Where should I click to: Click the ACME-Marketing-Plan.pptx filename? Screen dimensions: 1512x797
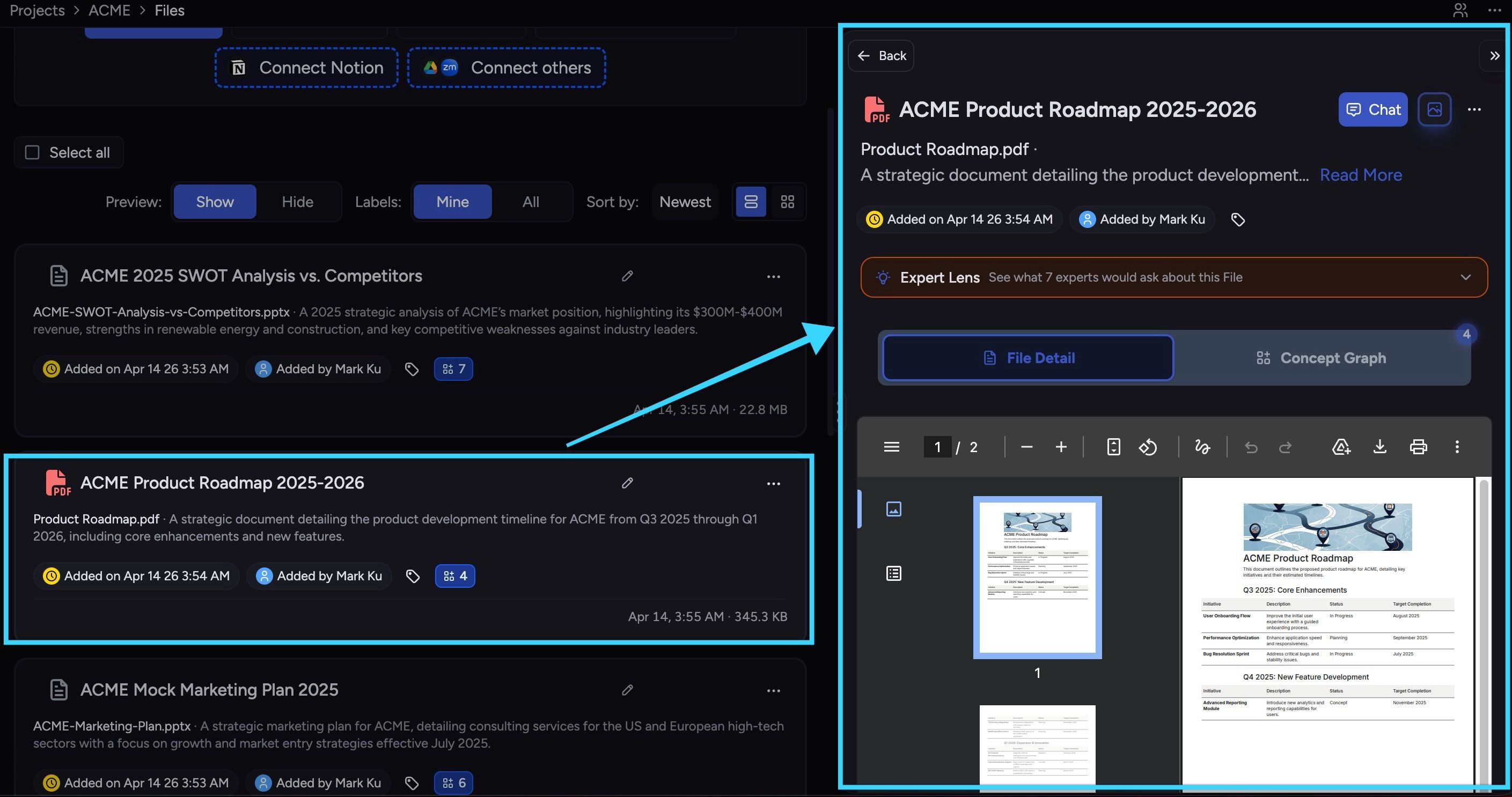point(112,726)
